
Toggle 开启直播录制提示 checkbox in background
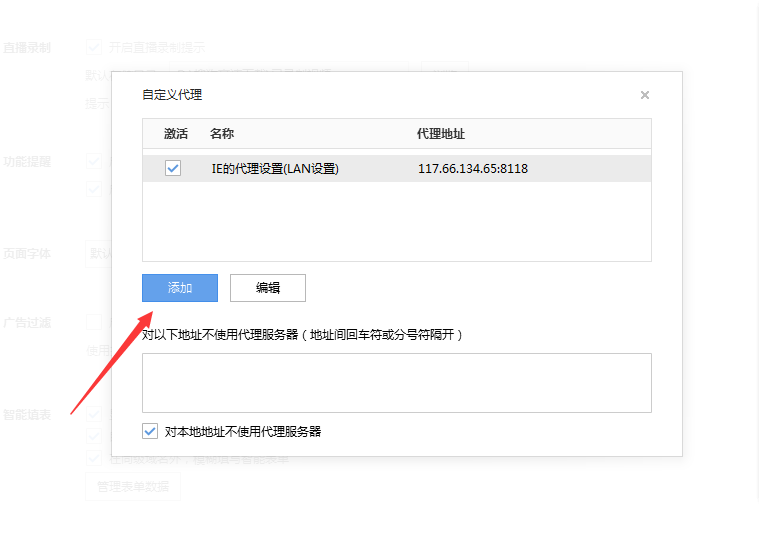click(94, 47)
